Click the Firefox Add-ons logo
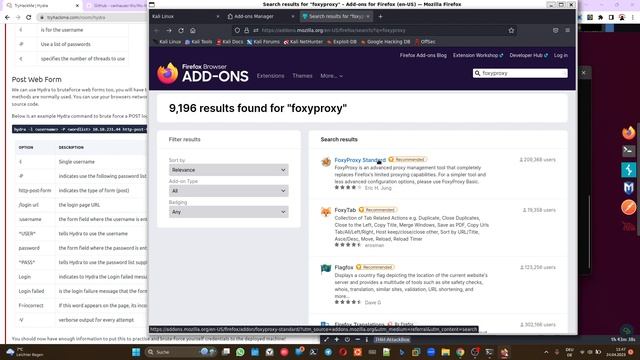640x360 pixels. 203,73
